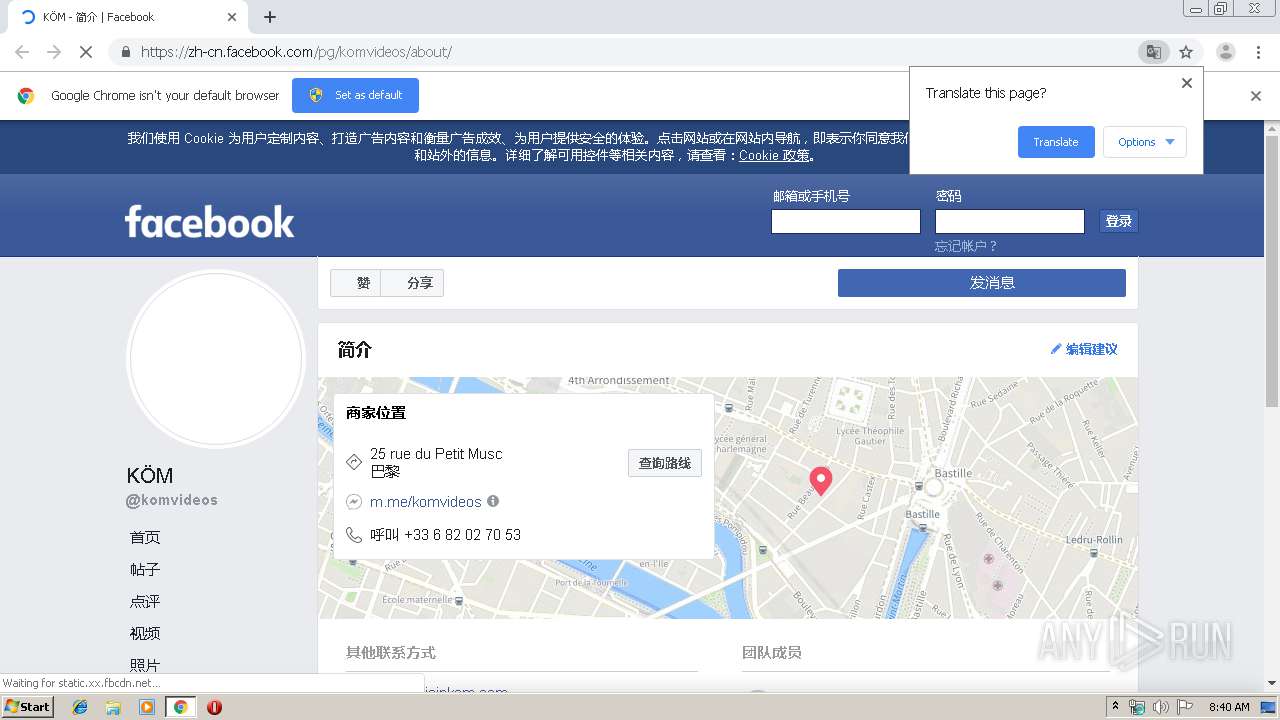
Task: Open the 忘记帐户 forgot account link
Action: (966, 246)
